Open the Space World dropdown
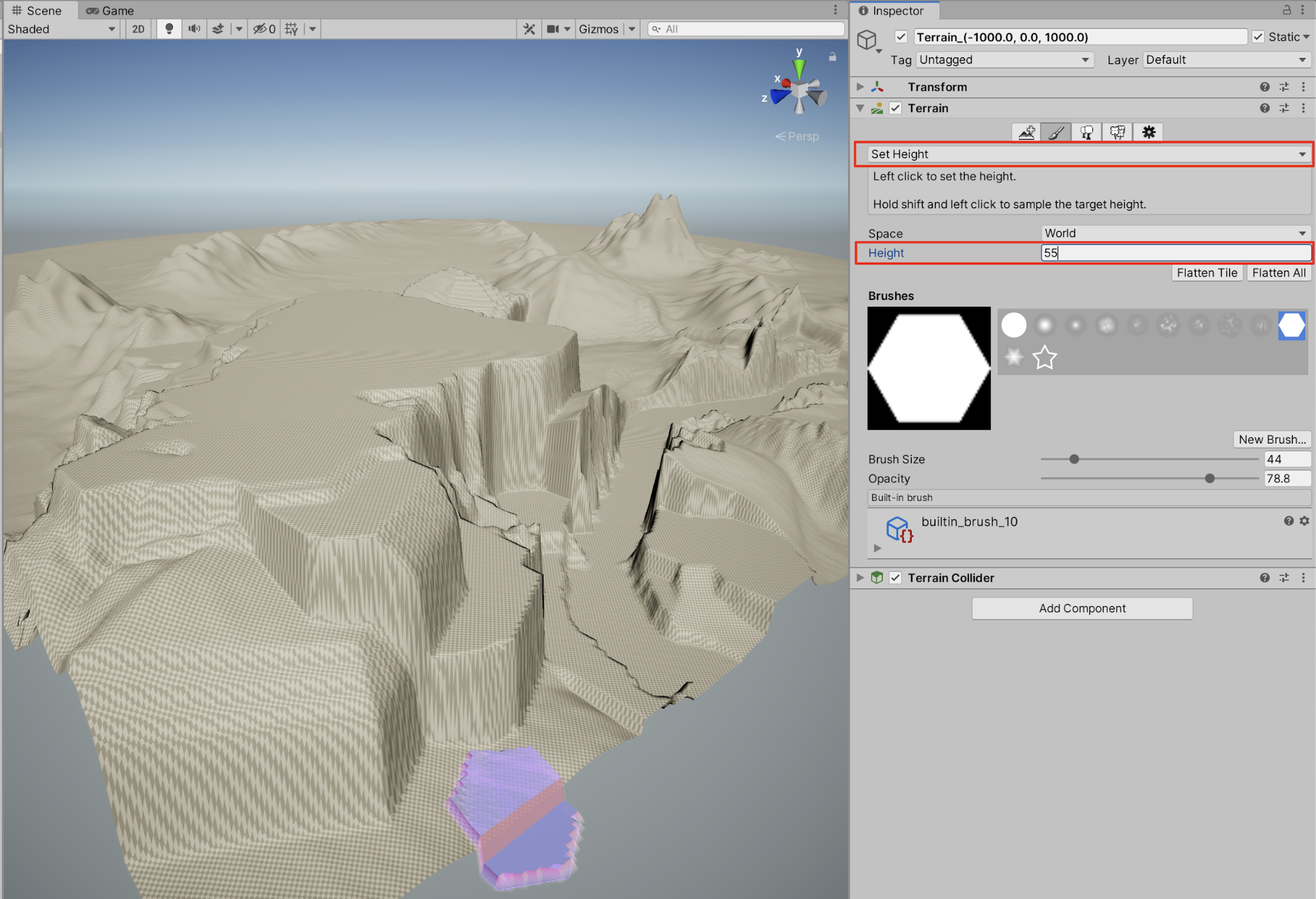 click(1175, 233)
